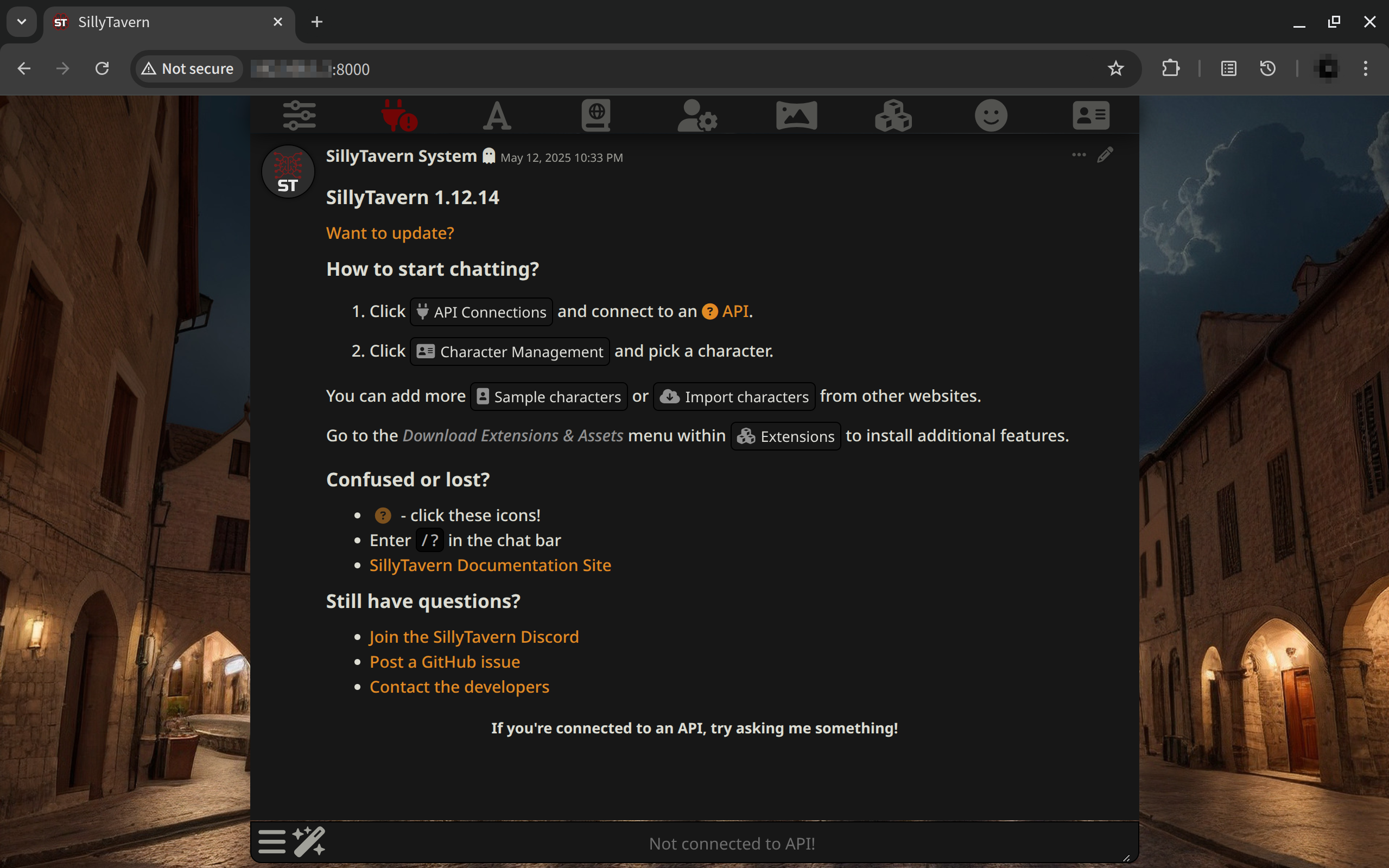Open Post a GitHub issue link

(445, 662)
